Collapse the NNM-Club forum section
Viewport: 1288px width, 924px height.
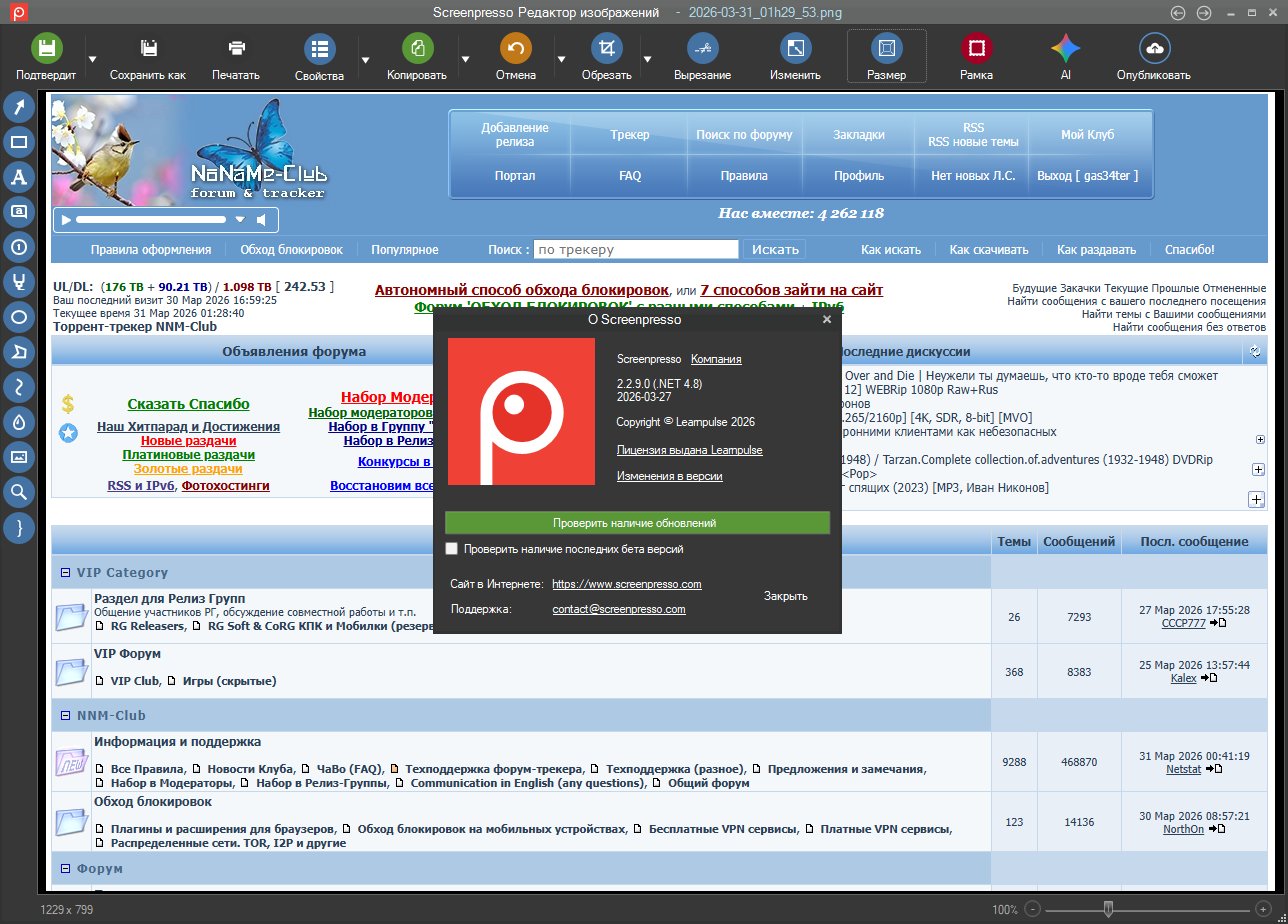coord(66,715)
